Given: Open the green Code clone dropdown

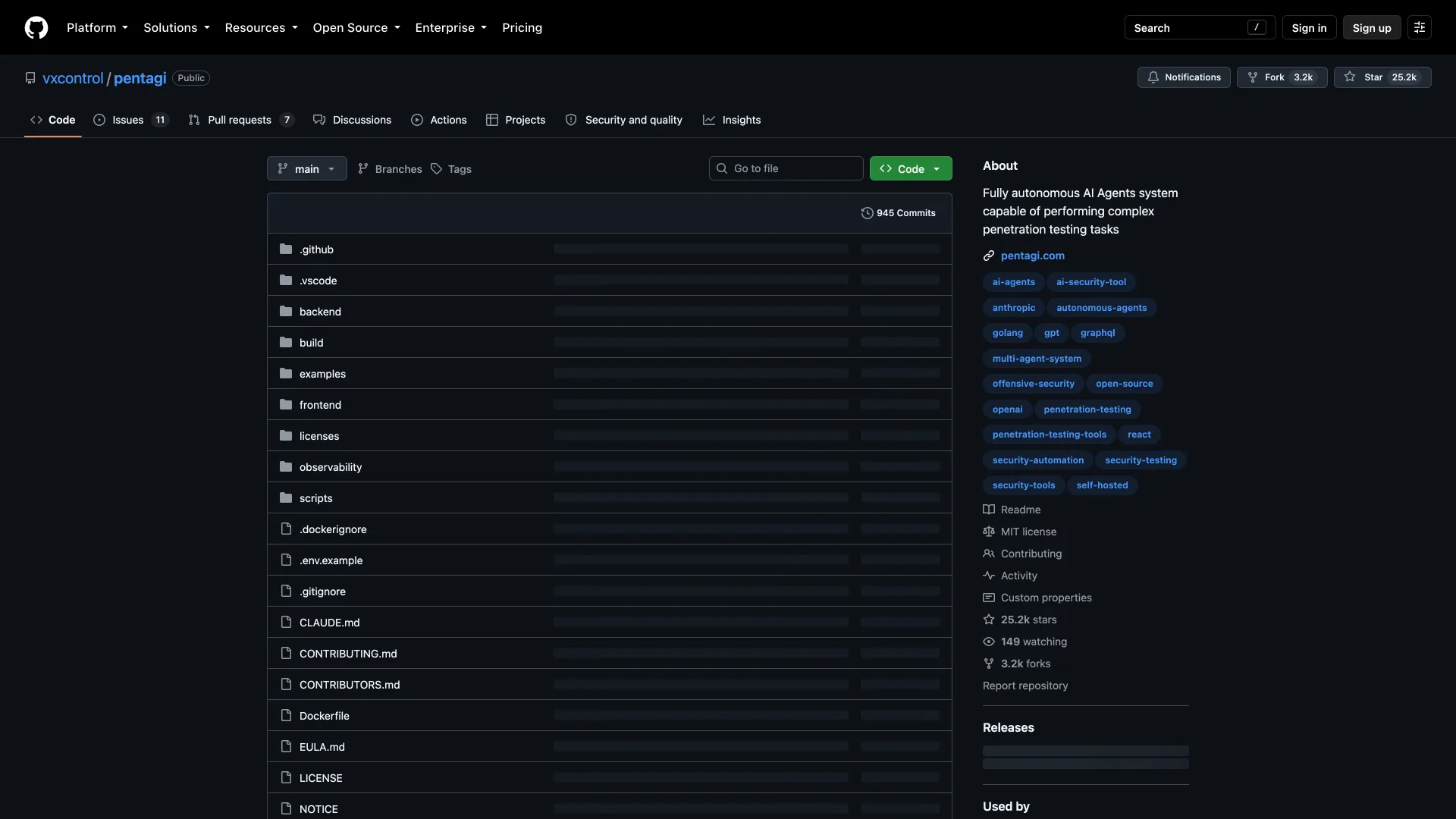Looking at the screenshot, I should [x=911, y=168].
